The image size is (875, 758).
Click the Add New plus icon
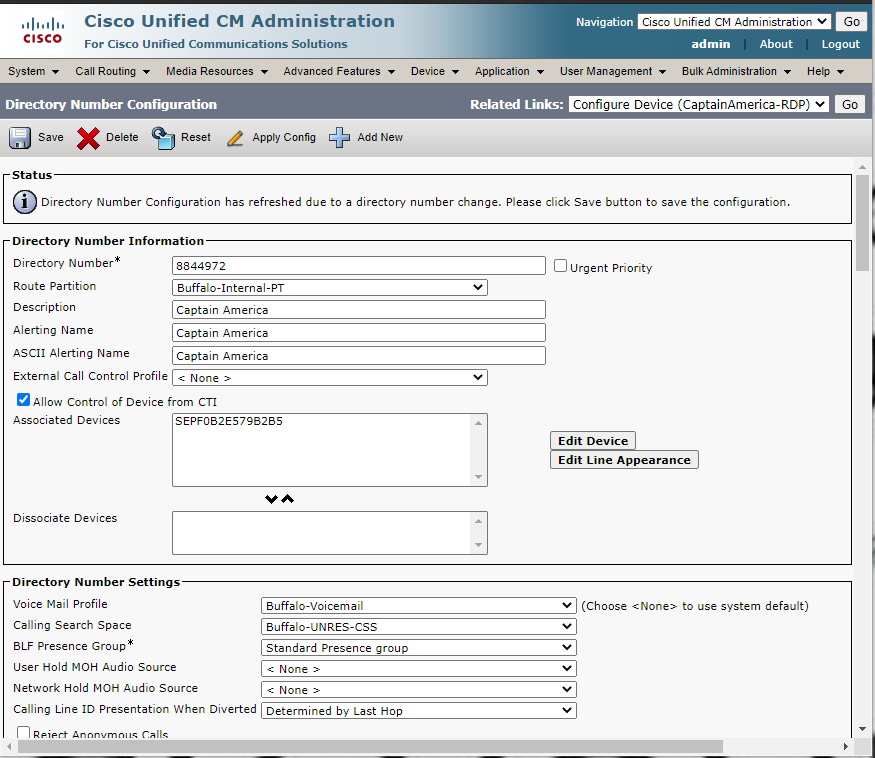coord(339,138)
